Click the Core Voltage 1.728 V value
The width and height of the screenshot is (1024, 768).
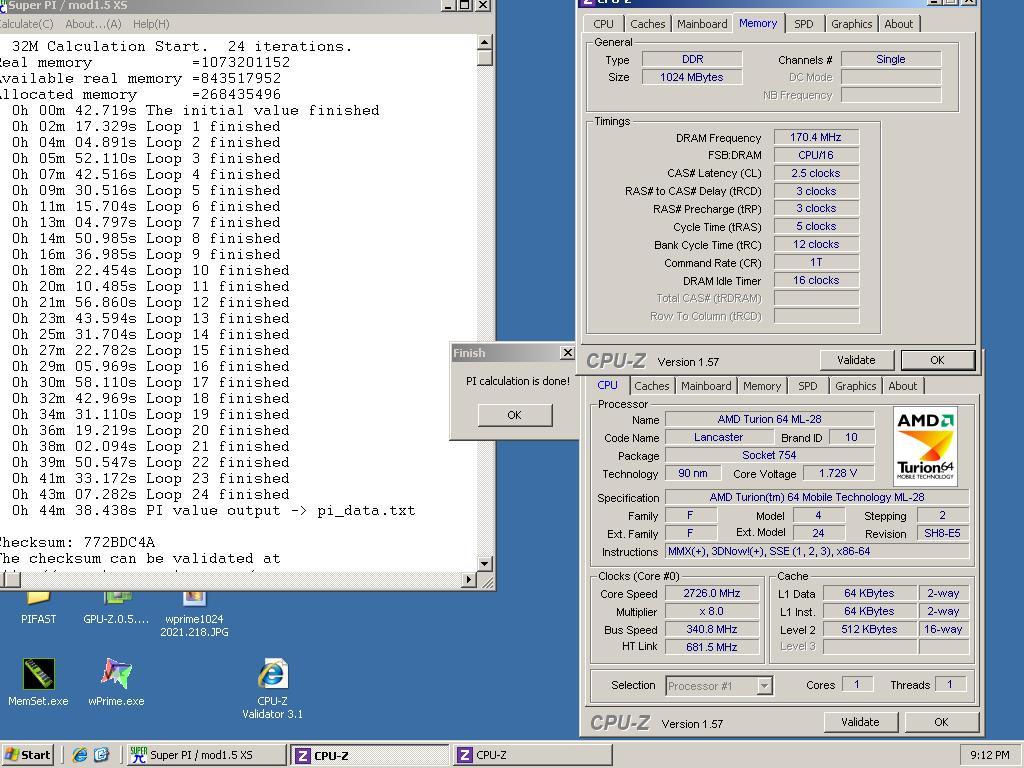point(838,473)
